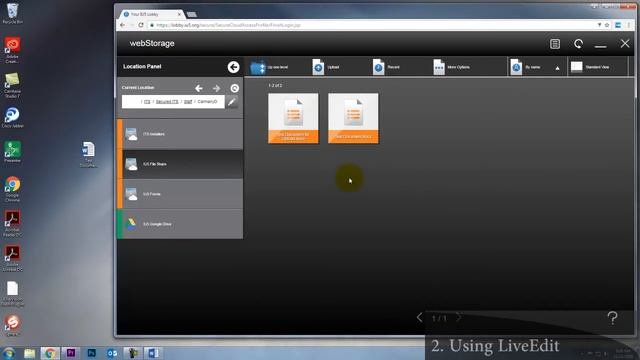
Task: Select the Word document on the desktop
Action: click(88, 154)
